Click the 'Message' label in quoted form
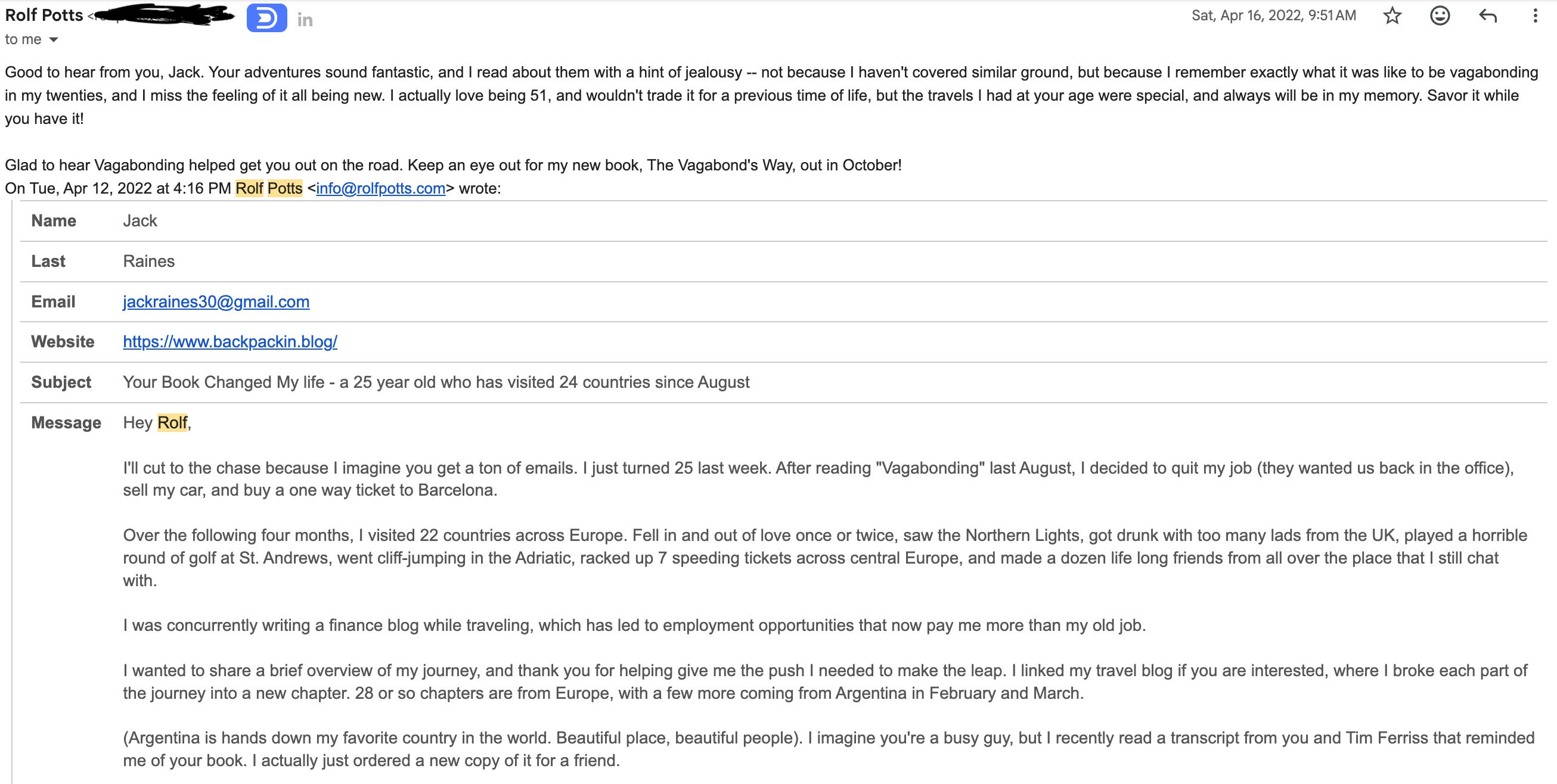The image size is (1557, 784). [x=66, y=422]
